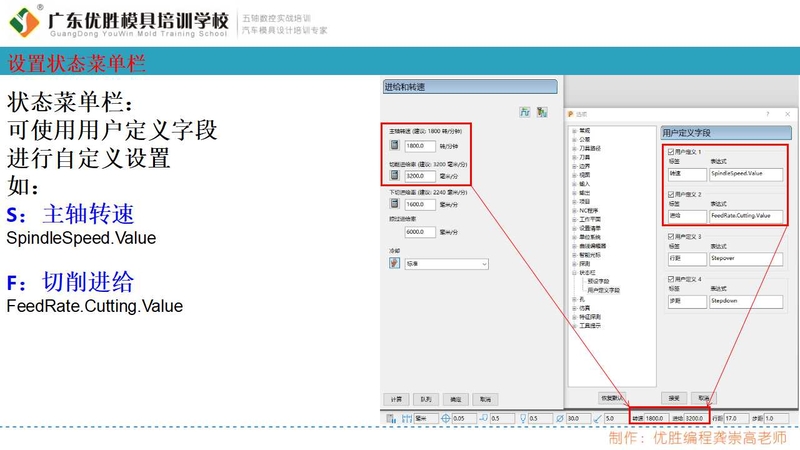Viewport: 800px width, 450px height.
Task: Select 工作平面 in the options tree
Action: click(590, 219)
